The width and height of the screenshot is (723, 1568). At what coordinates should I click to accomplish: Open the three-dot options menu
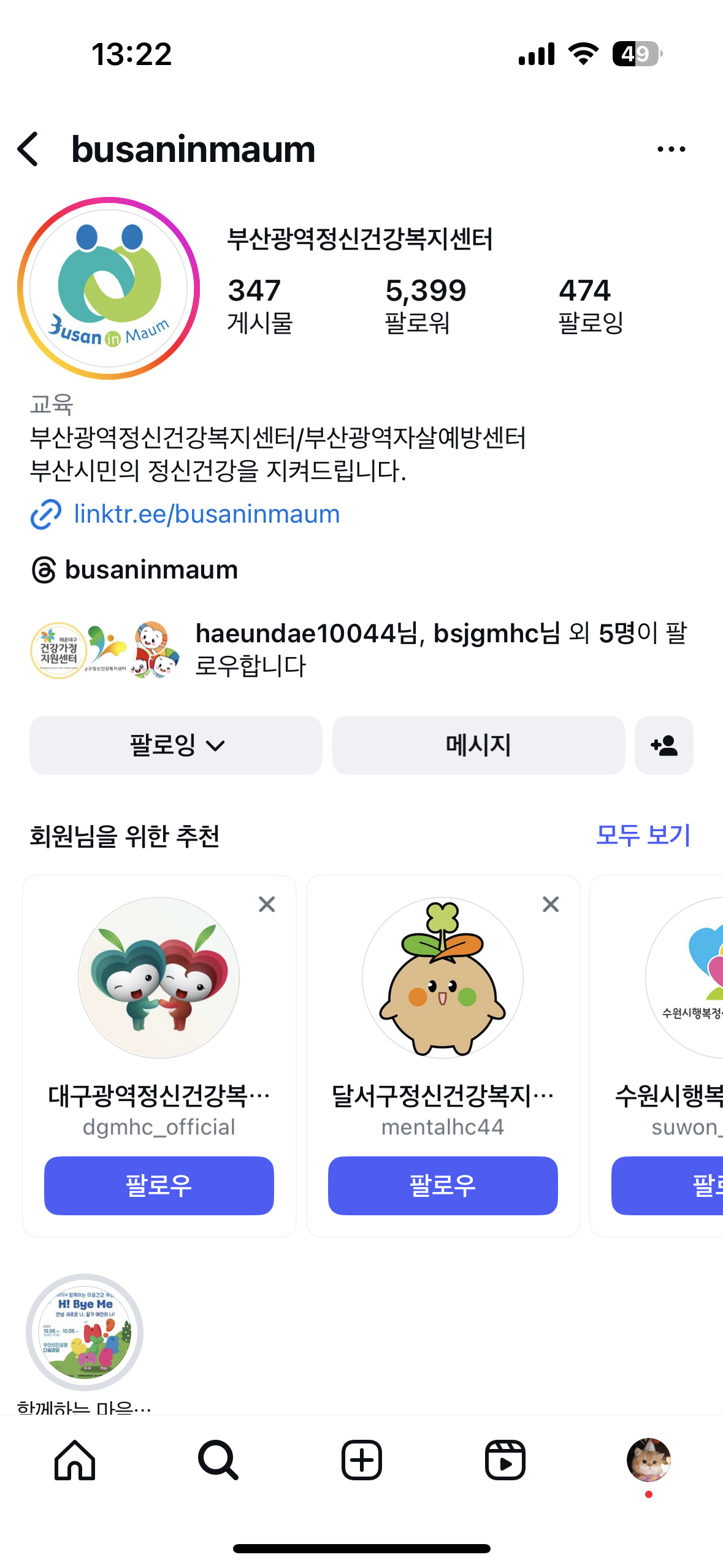click(671, 149)
